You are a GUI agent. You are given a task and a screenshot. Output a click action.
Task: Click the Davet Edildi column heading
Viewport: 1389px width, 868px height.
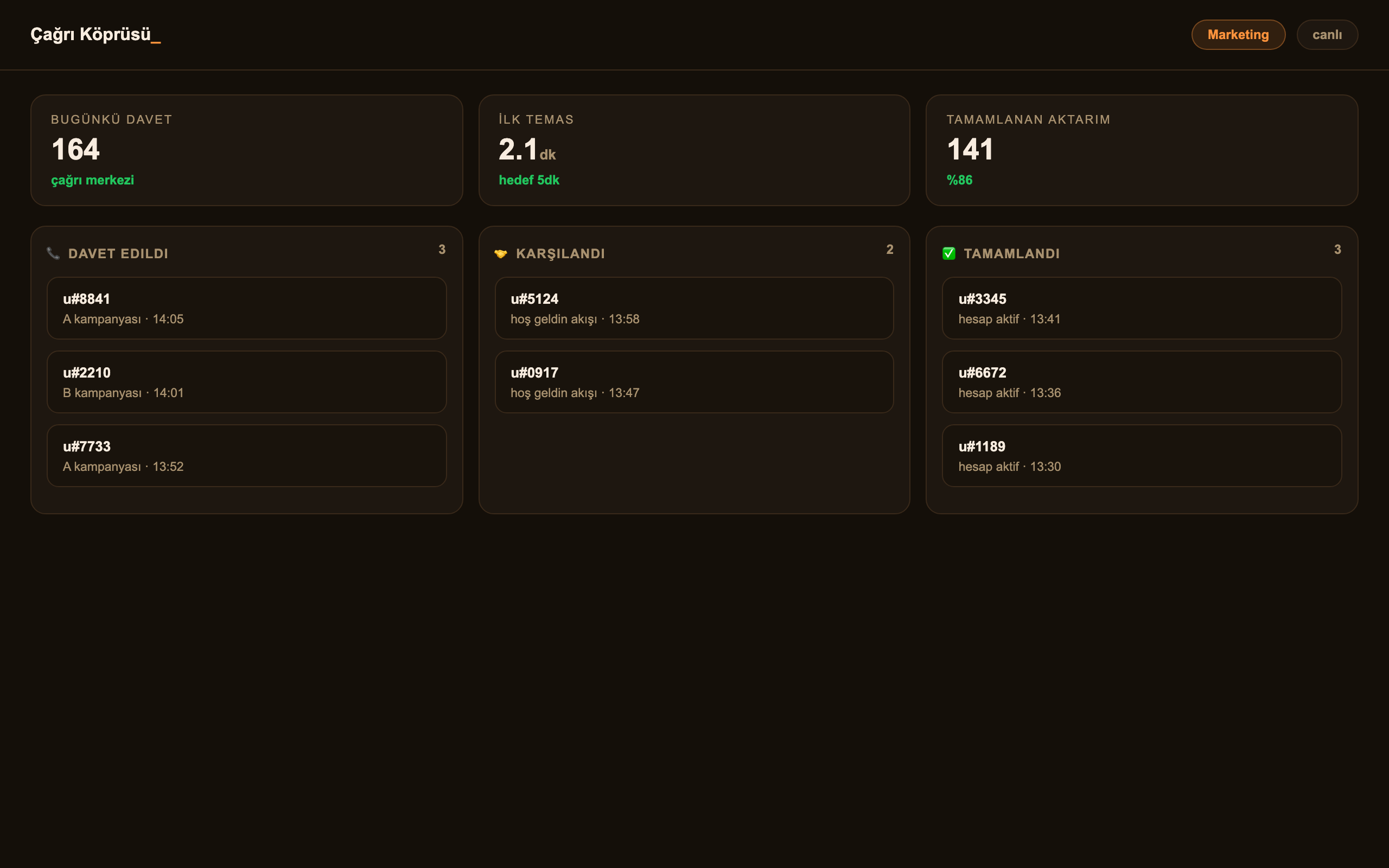118,254
